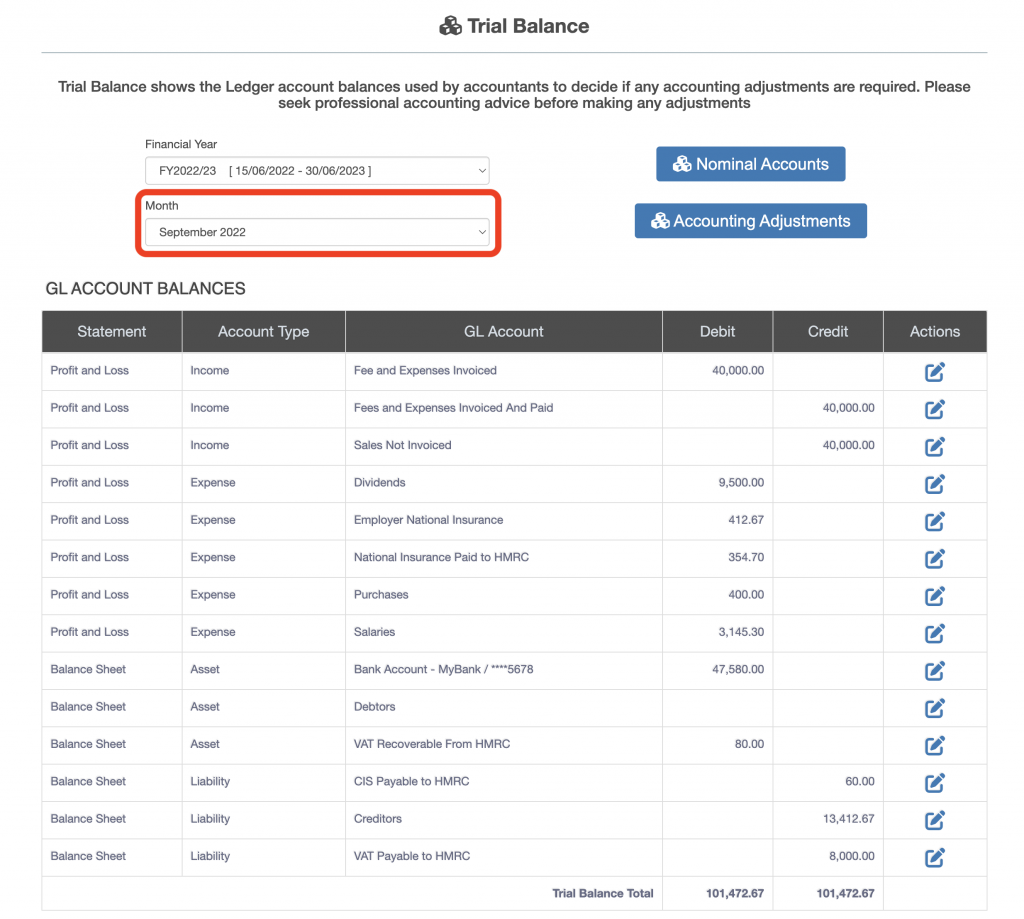Open the Month dropdown showing September 2022
This screenshot has height=919, width=1024.
(317, 232)
